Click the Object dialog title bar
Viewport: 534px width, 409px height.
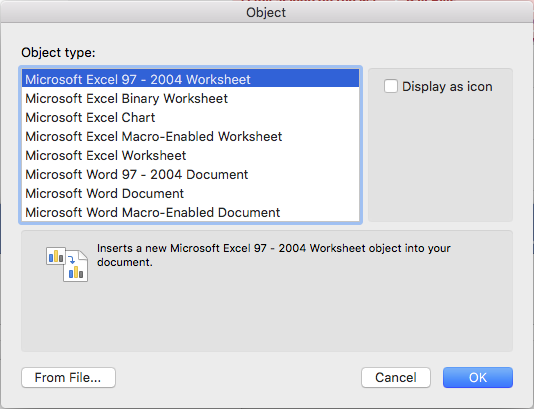click(x=267, y=12)
